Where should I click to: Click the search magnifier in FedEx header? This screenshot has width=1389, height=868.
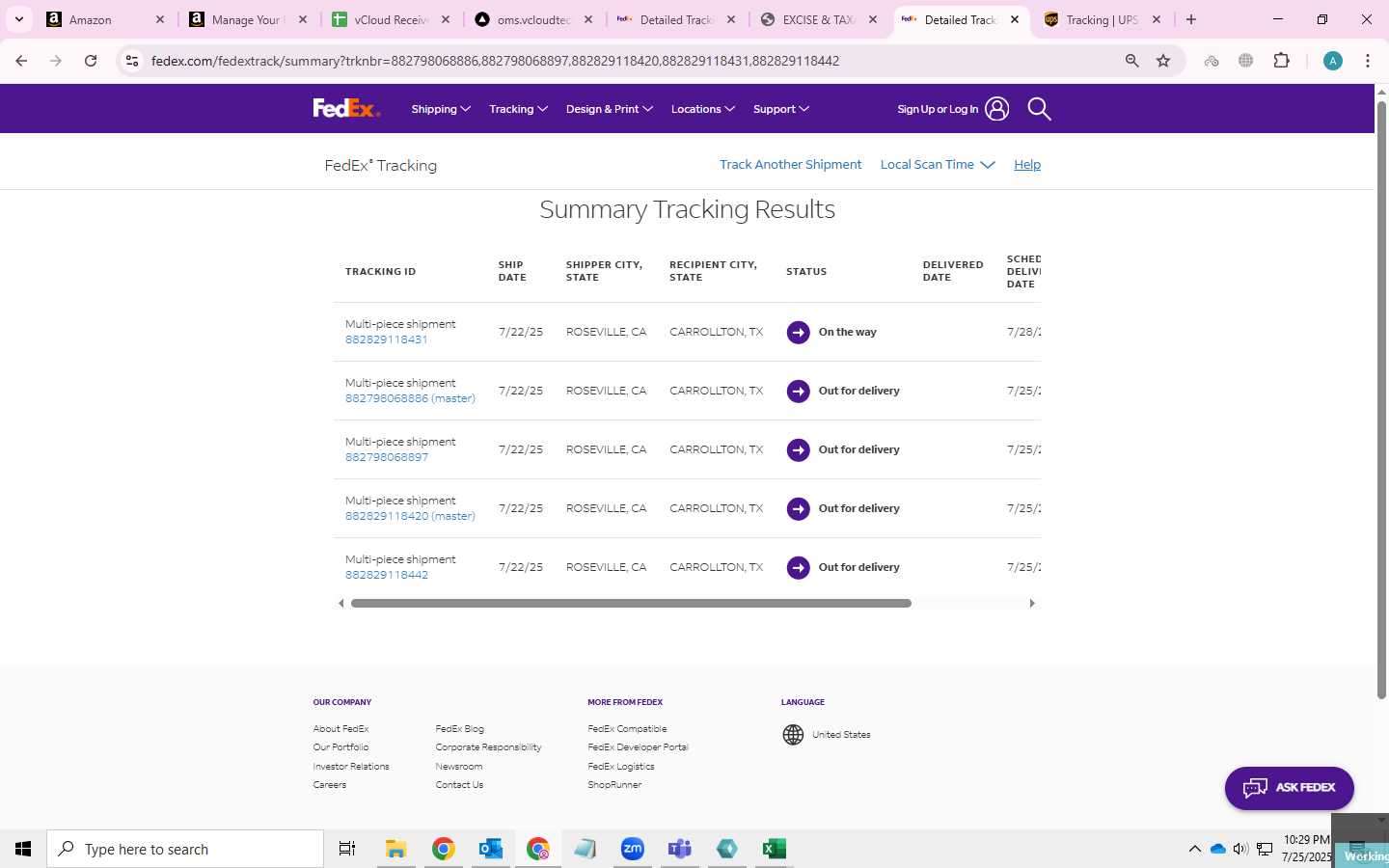pos(1039,109)
